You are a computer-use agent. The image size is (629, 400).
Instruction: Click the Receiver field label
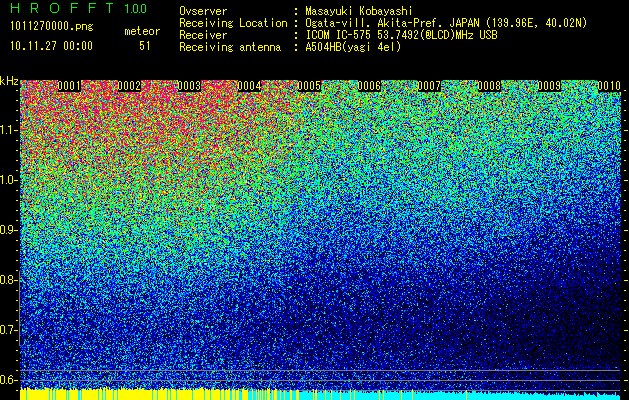[203, 35]
